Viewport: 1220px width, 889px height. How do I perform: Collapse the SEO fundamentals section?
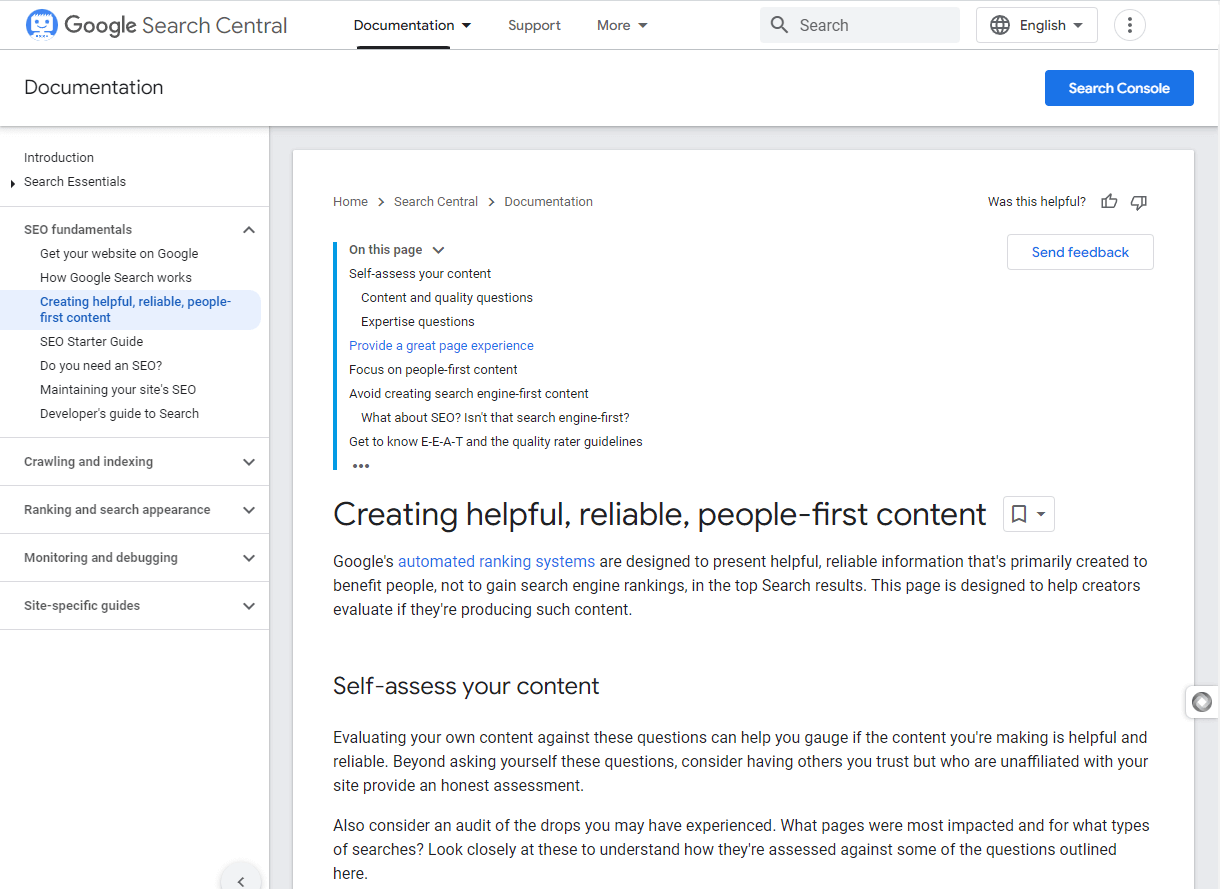tap(249, 230)
